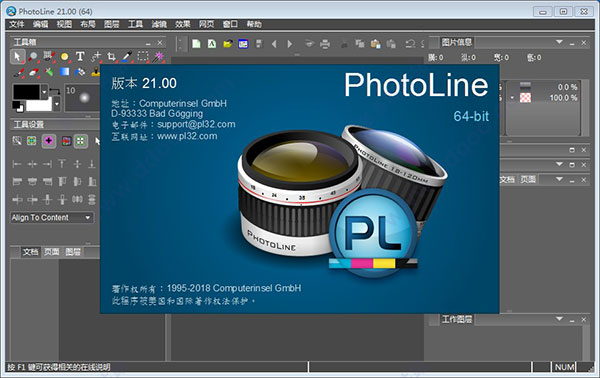
Task: Click the checkered transparency swatch
Action: tap(525, 98)
